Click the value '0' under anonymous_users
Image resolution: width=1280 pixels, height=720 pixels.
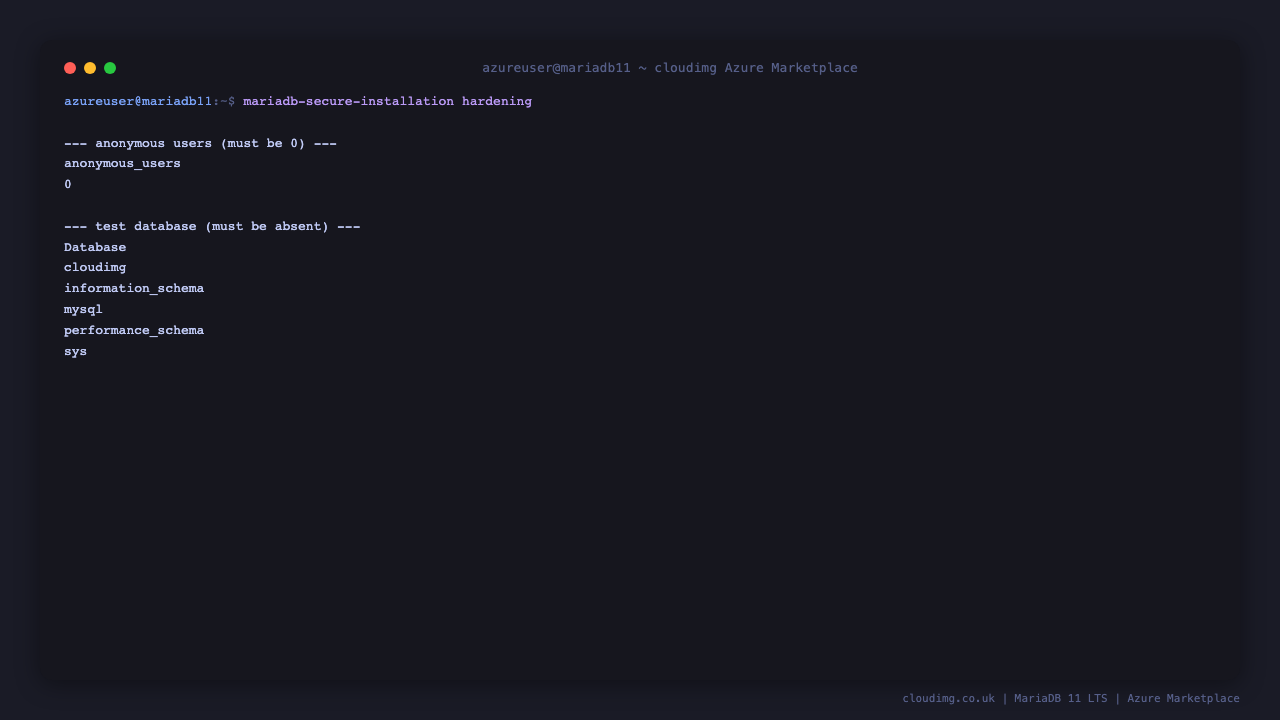[x=68, y=185]
